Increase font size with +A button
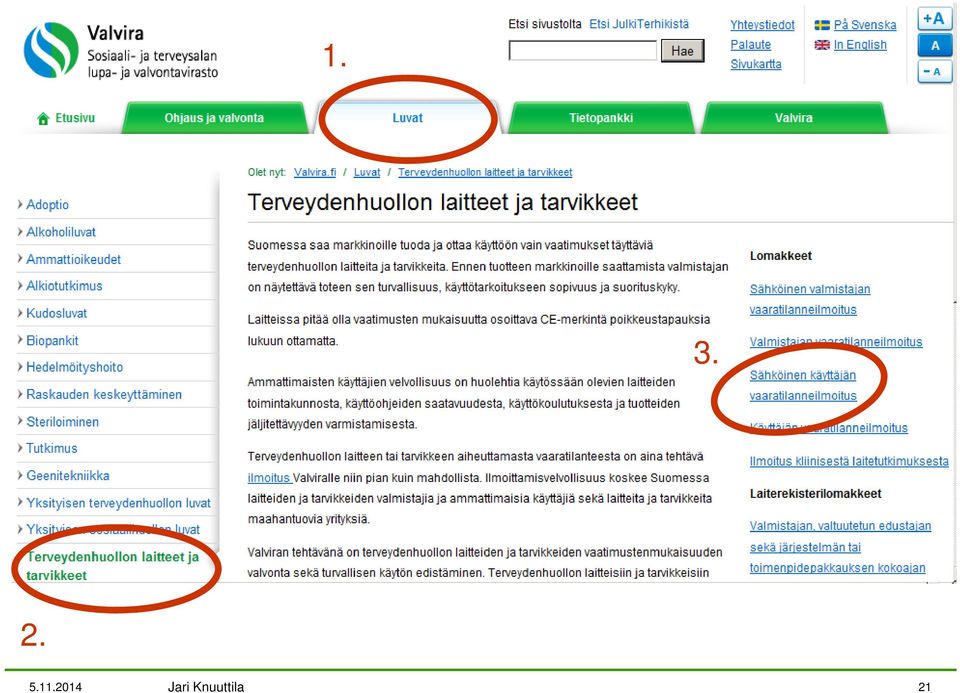Image resolution: width=960 pixels, height=693 pixels. [x=934, y=18]
